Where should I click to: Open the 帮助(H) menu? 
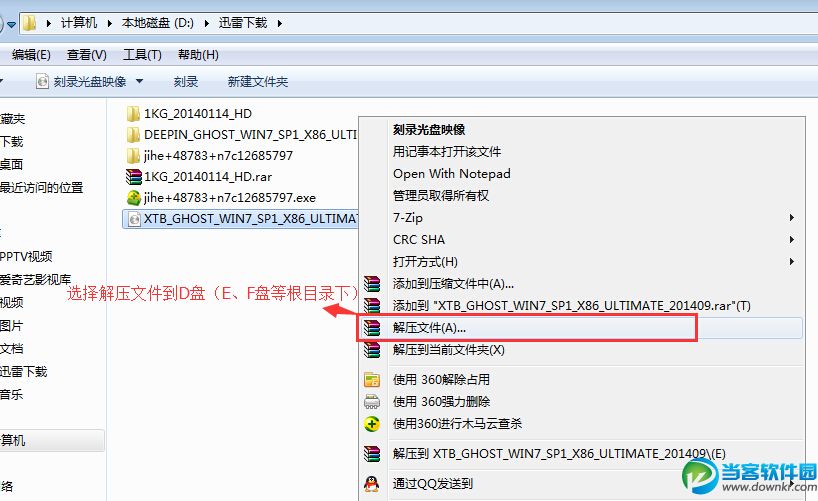[x=198, y=55]
